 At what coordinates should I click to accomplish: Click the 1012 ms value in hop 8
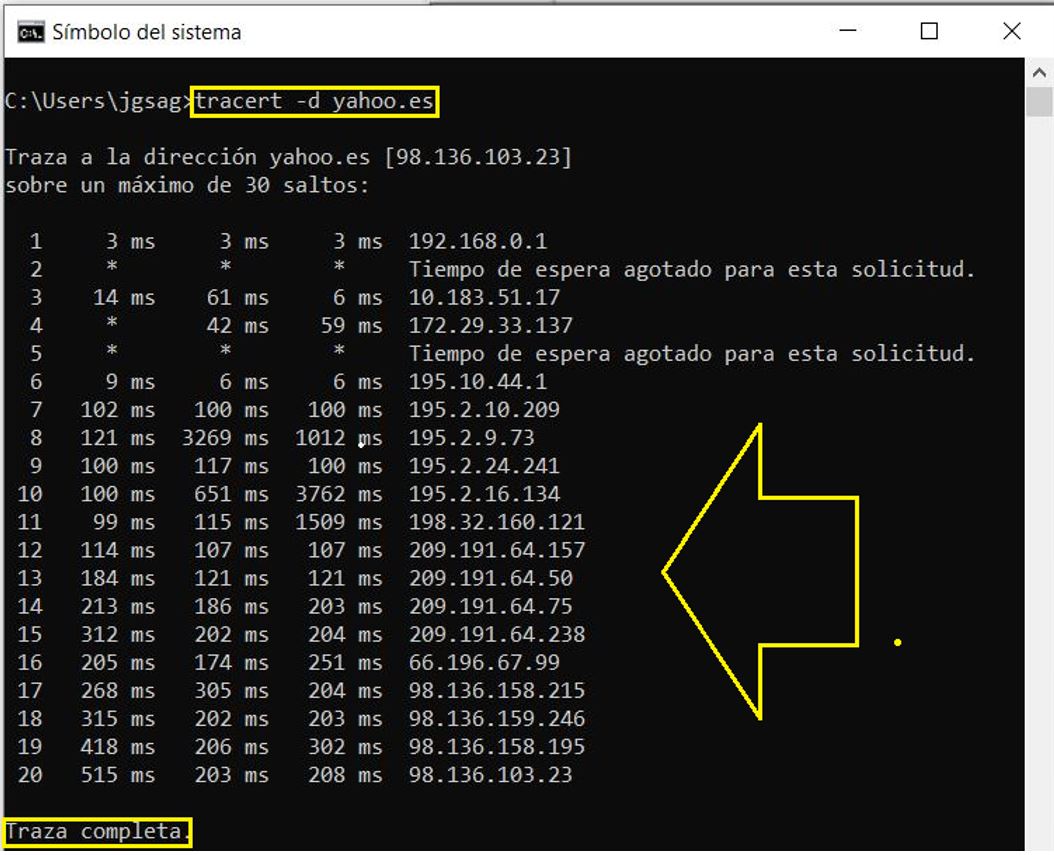click(x=339, y=438)
